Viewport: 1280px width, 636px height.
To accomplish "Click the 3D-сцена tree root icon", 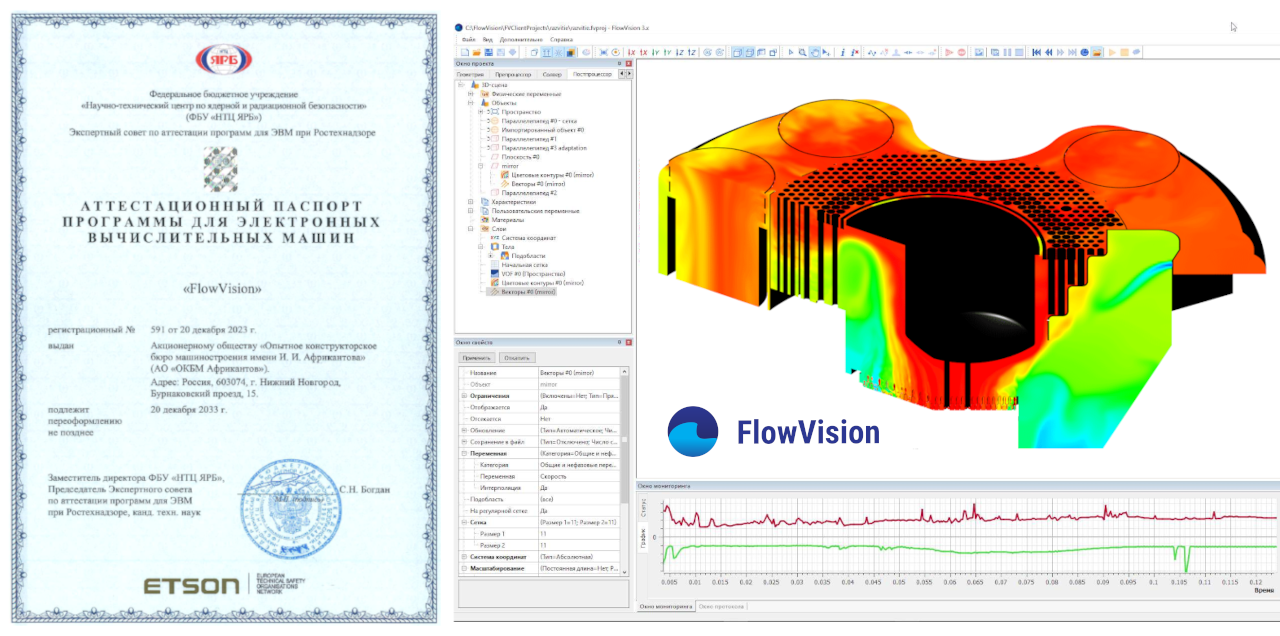I will tap(473, 85).
